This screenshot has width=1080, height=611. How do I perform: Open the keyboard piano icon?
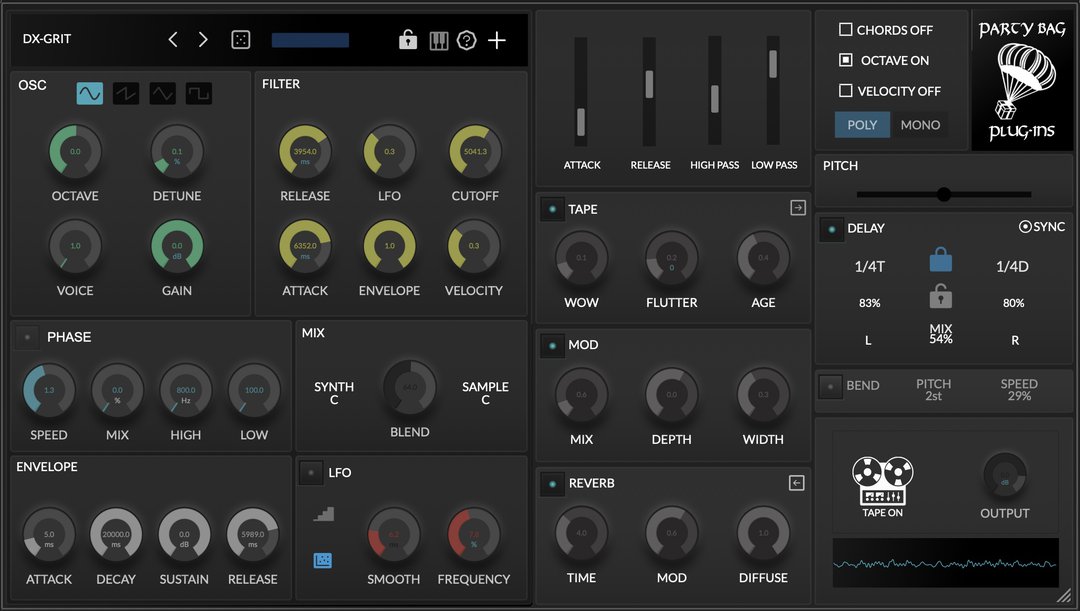(x=438, y=40)
